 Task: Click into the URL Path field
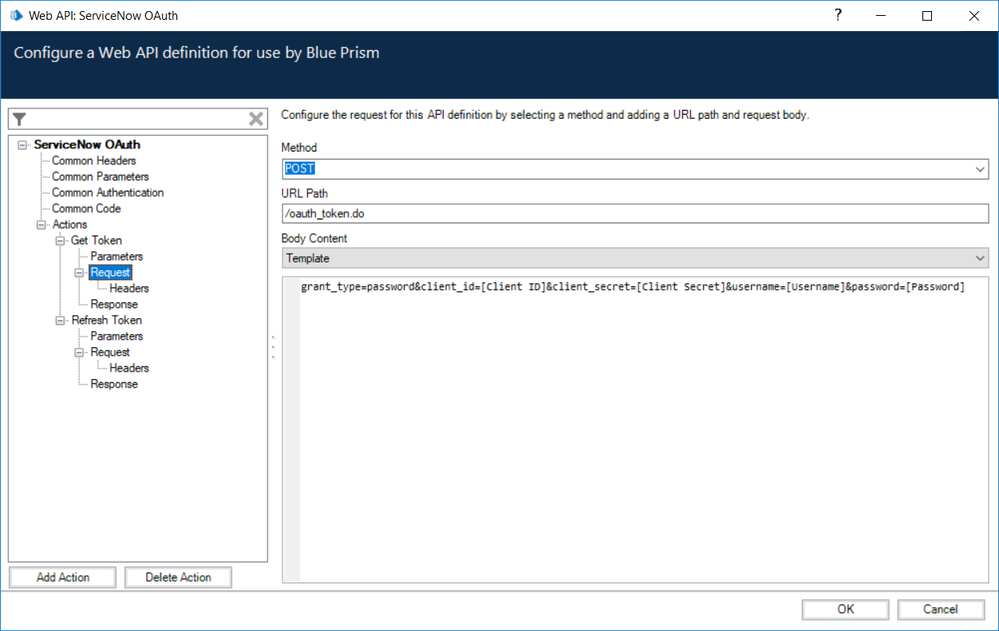[x=635, y=214]
